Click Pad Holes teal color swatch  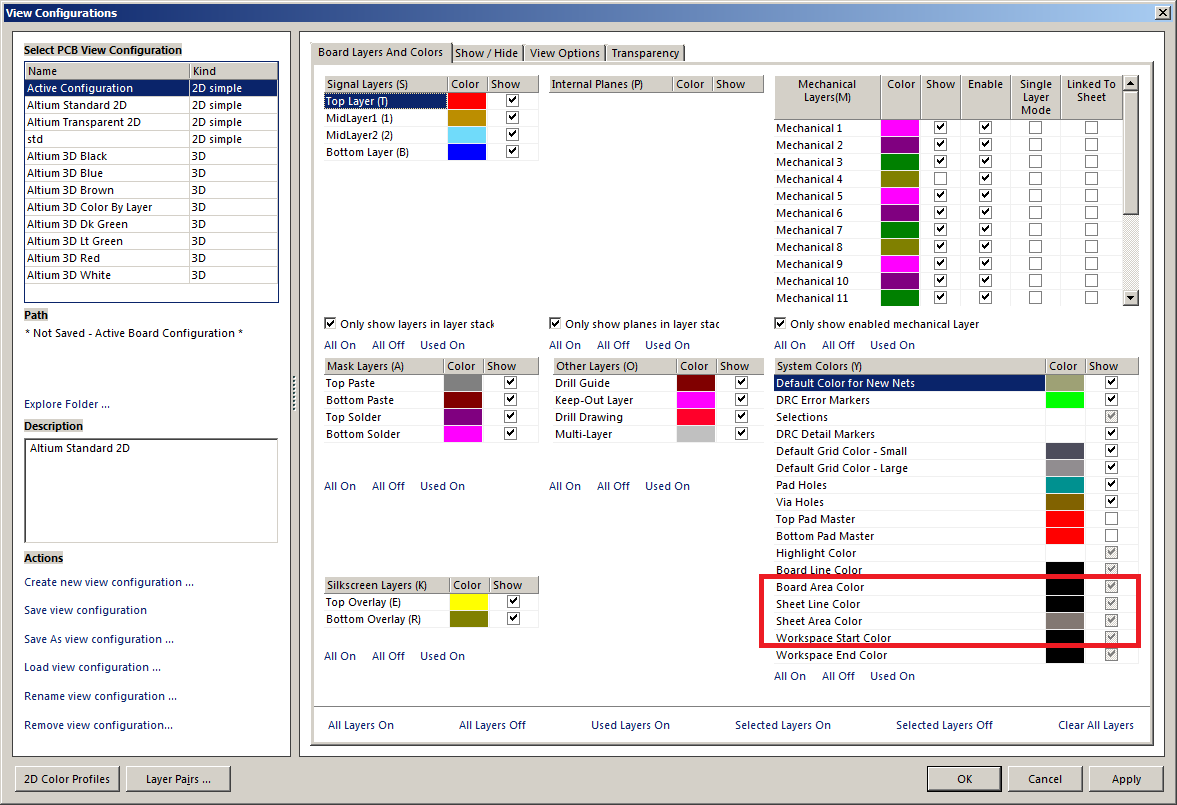1064,485
